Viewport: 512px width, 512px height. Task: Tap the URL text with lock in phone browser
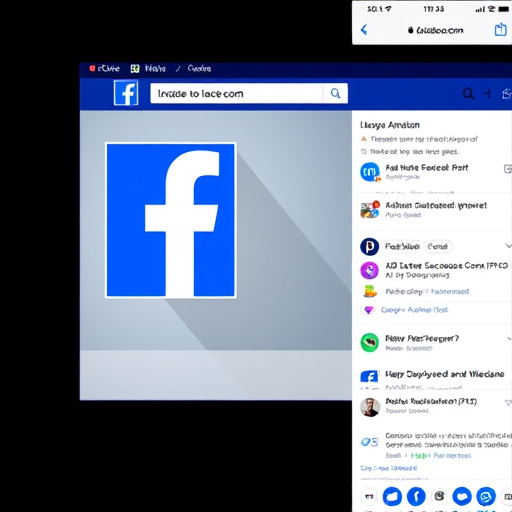(436, 30)
